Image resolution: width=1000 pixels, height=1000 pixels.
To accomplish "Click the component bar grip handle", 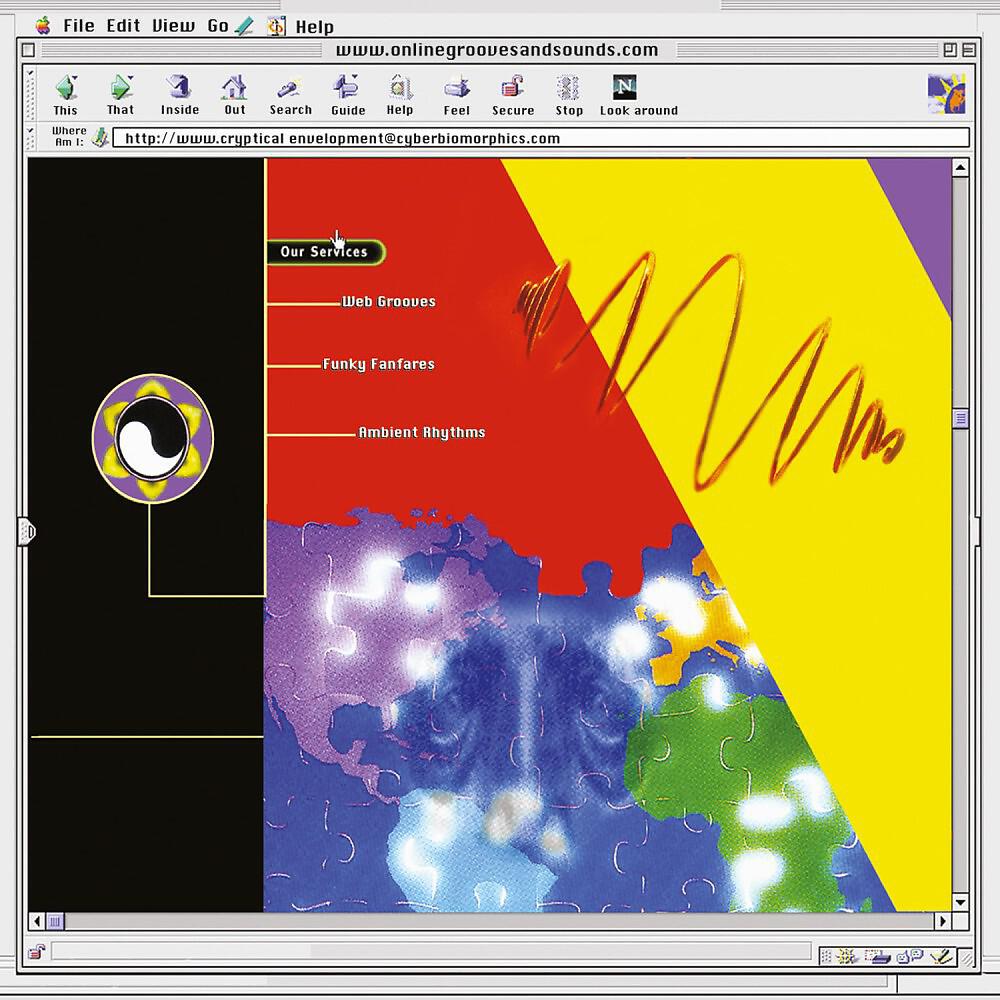I will [827, 955].
